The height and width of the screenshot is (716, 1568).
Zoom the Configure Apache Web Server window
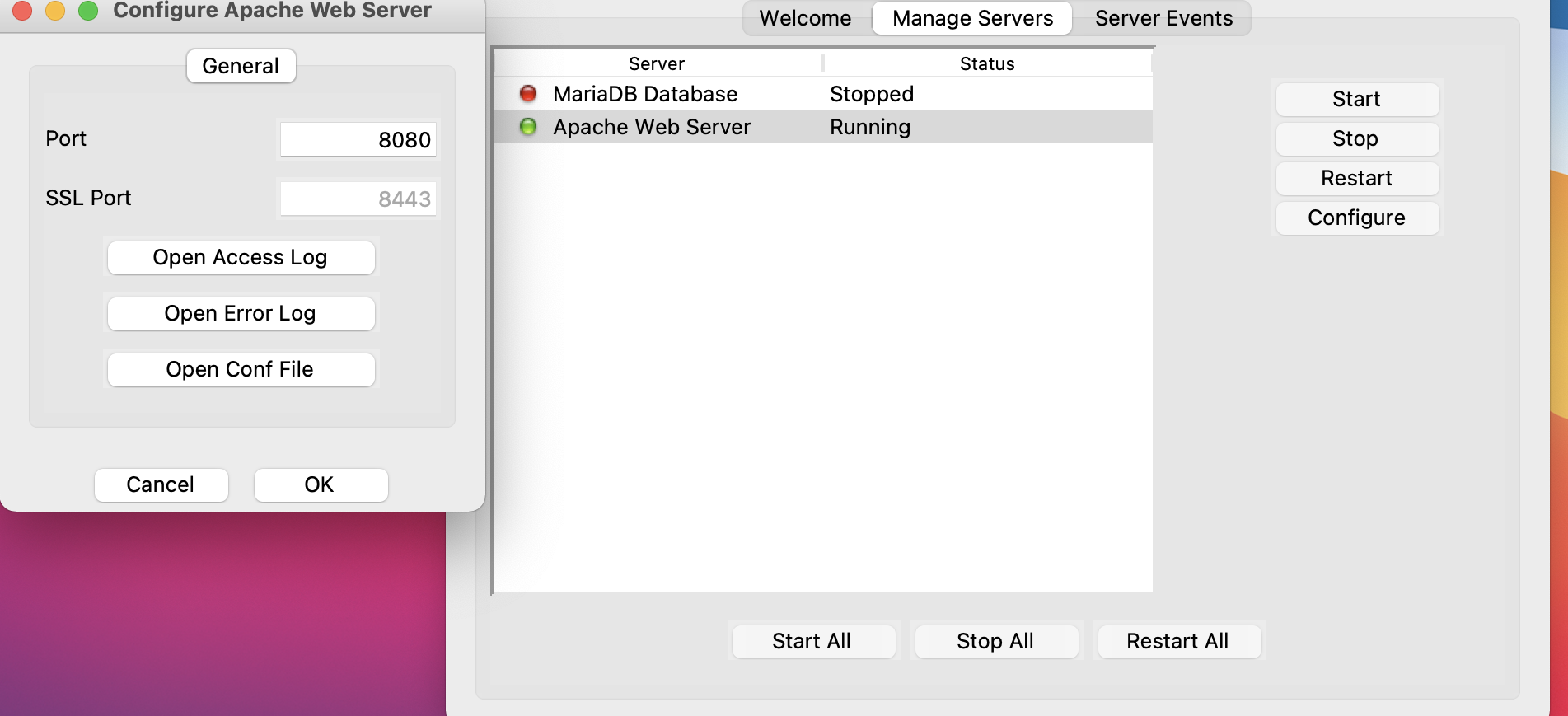click(x=88, y=10)
